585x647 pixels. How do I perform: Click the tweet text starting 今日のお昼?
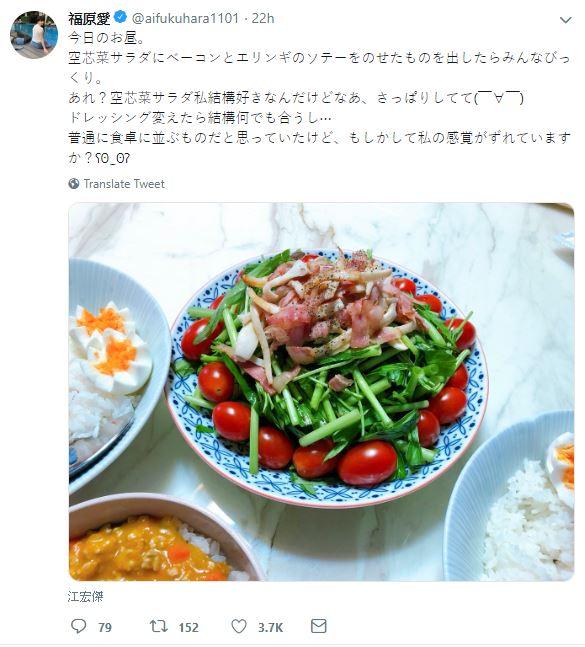click(x=320, y=98)
